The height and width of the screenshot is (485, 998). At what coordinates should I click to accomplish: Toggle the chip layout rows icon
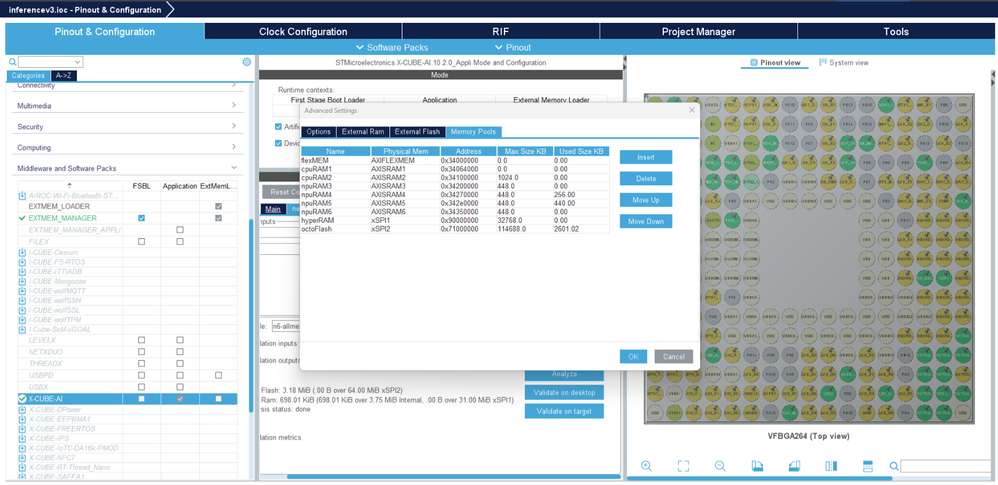click(867, 466)
